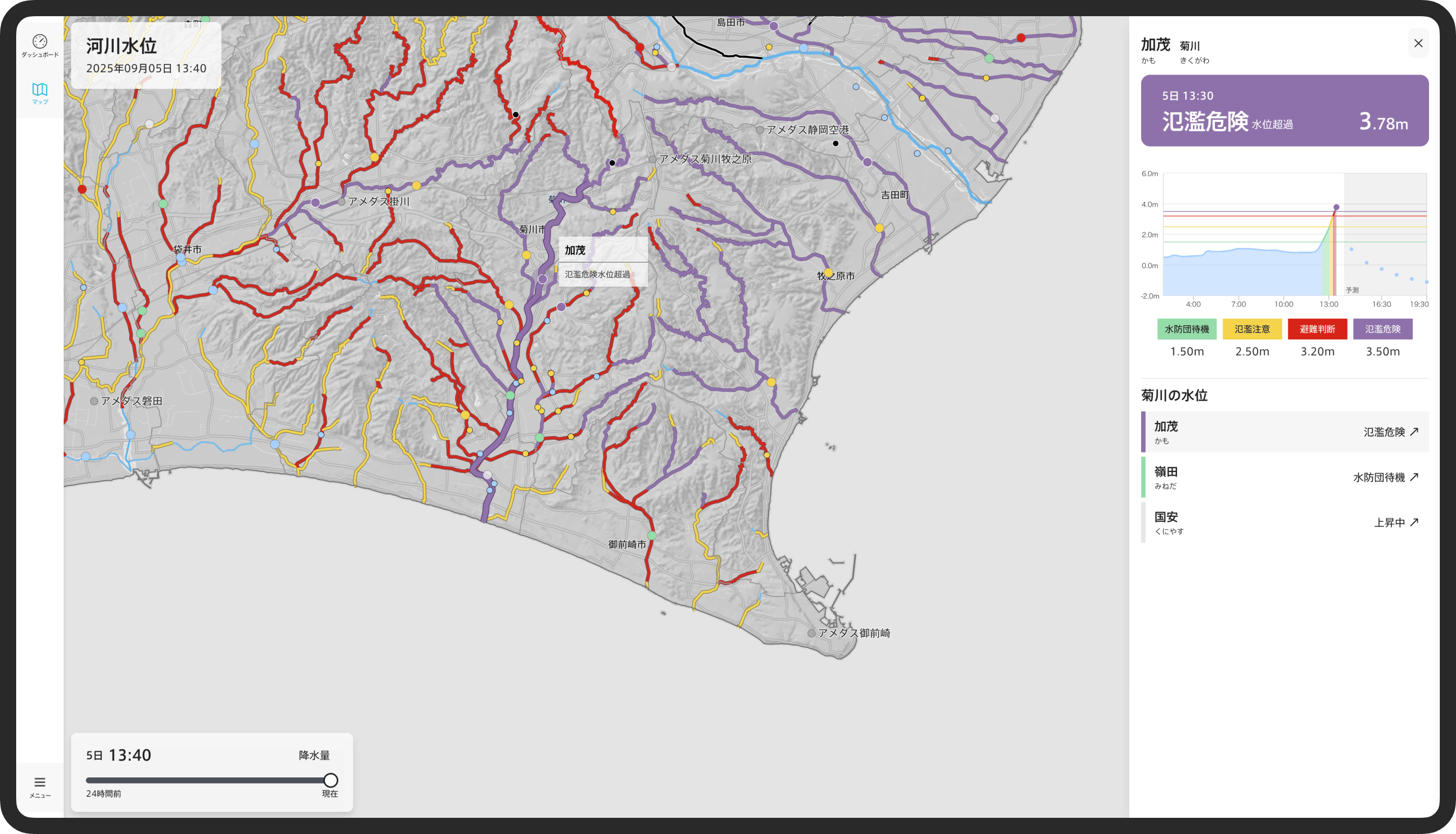Click the time slider handle at 現在
This screenshot has height=834, width=1456.
tap(331, 780)
